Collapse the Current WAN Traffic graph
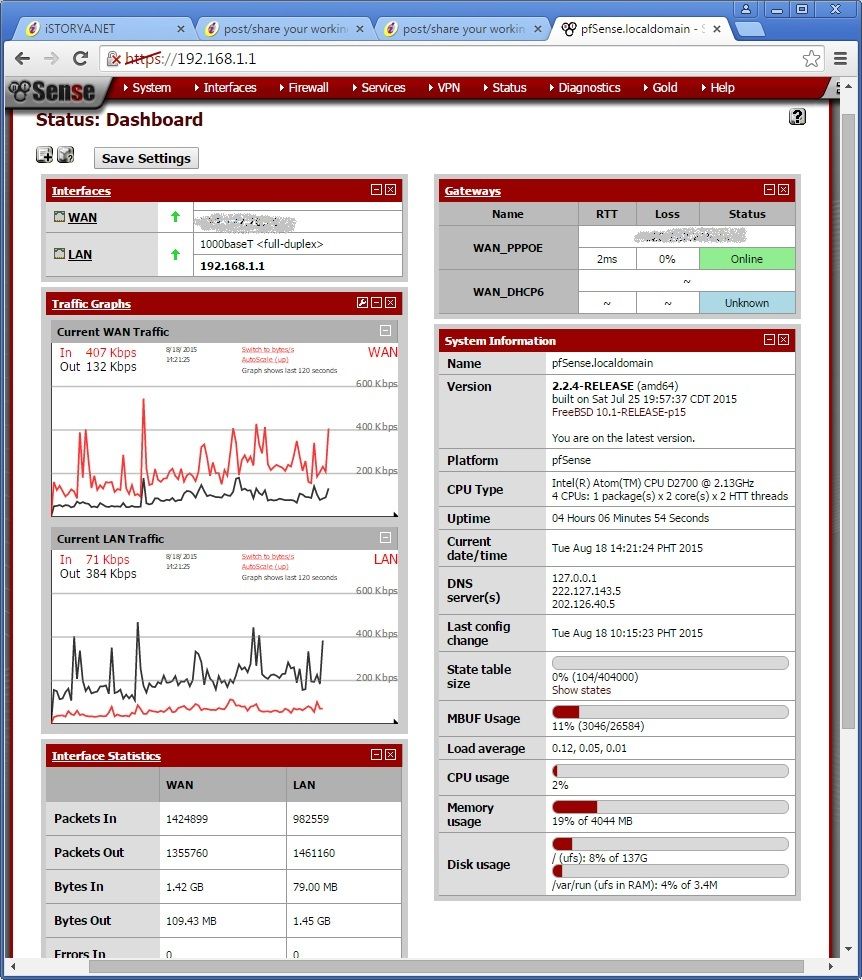862x980 pixels. [385, 331]
